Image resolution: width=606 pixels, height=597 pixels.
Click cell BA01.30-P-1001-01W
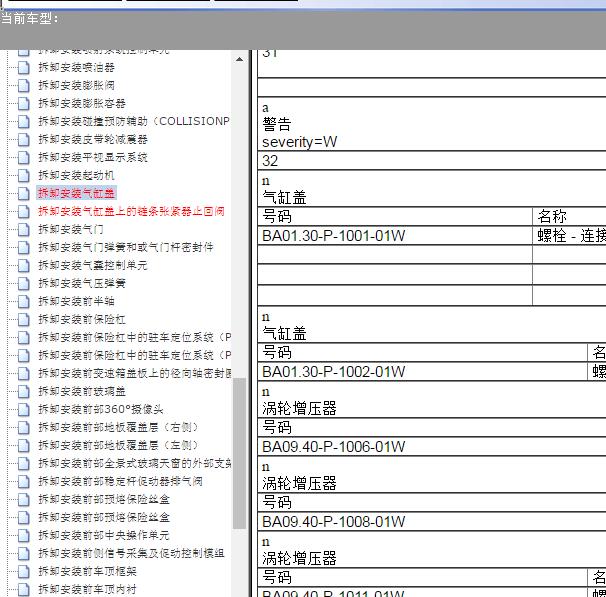click(395, 236)
